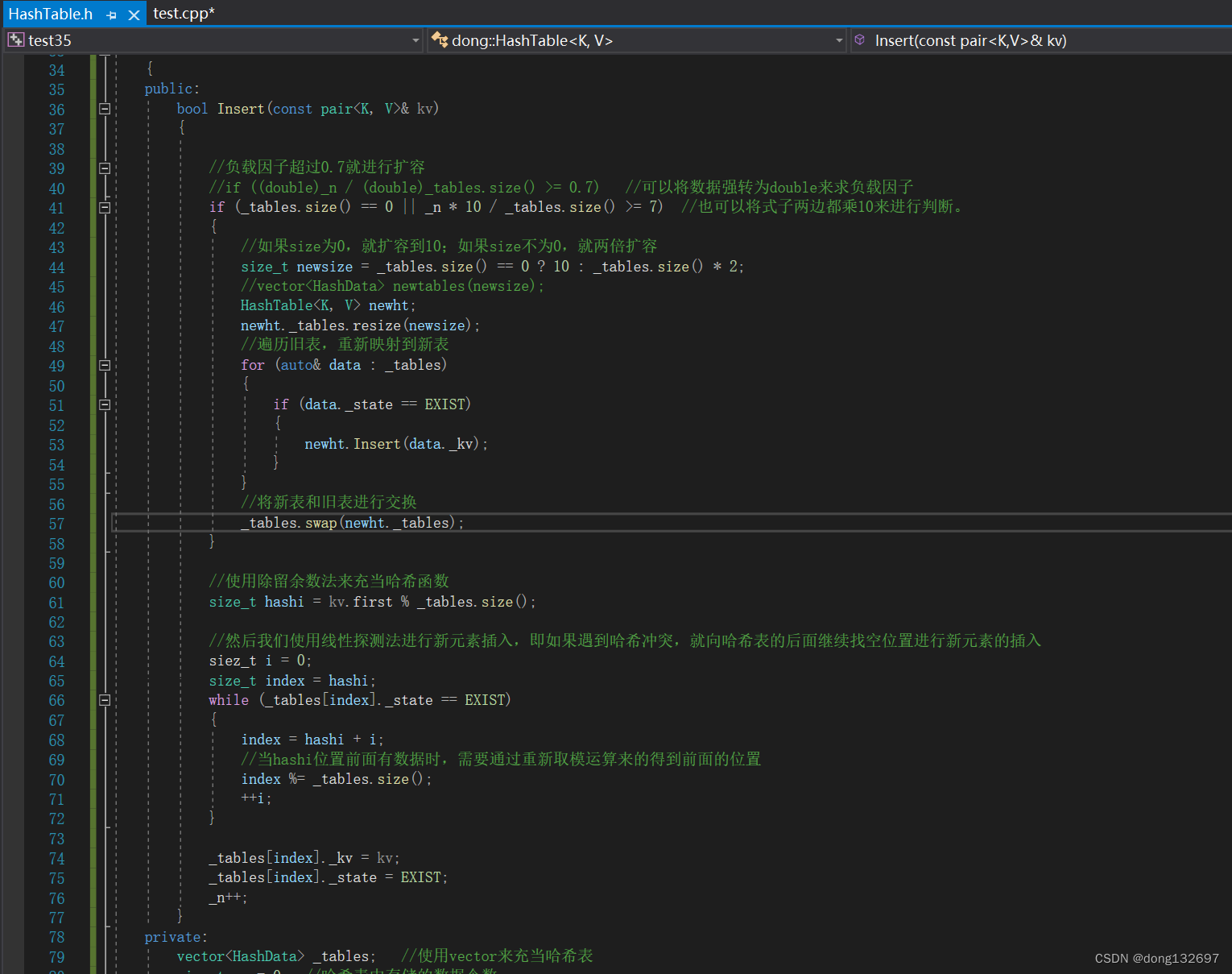Select the HashTable.h tab

(x=51, y=14)
